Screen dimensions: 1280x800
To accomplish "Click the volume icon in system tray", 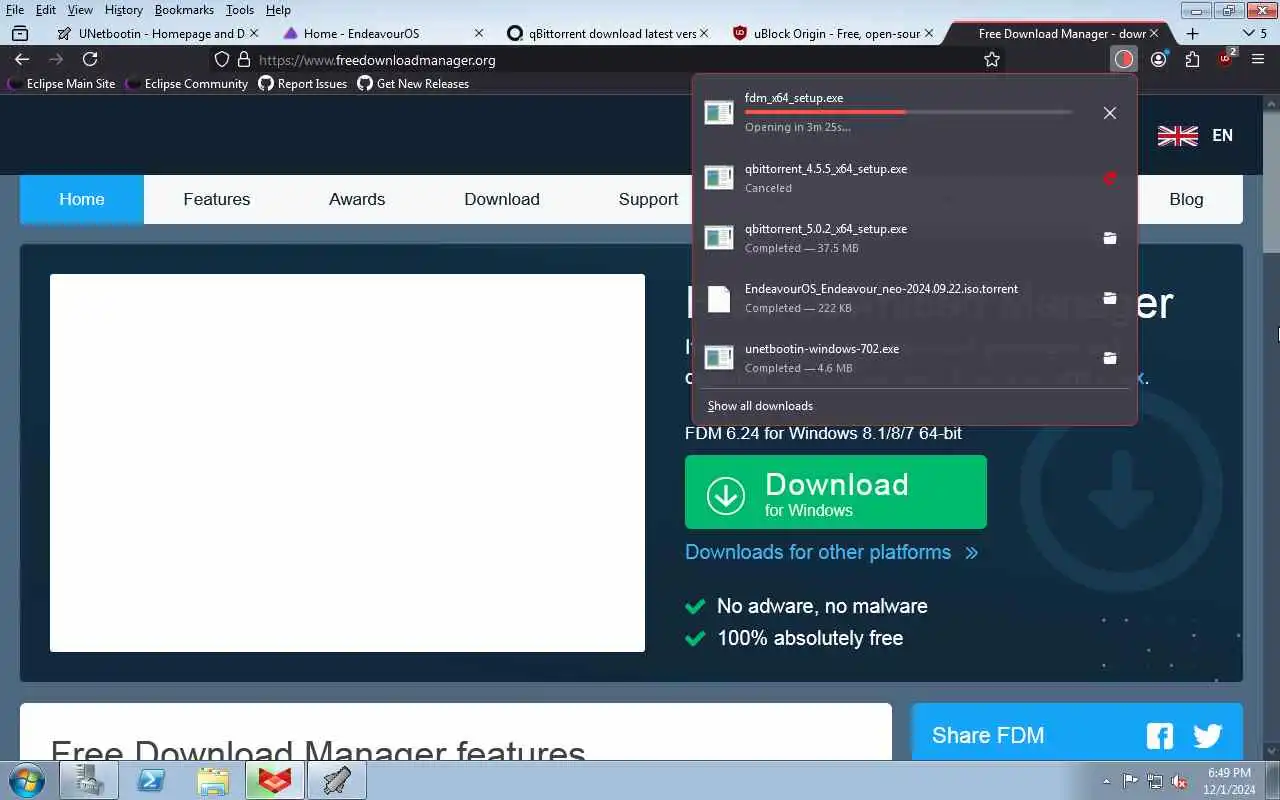I will [x=1179, y=781].
